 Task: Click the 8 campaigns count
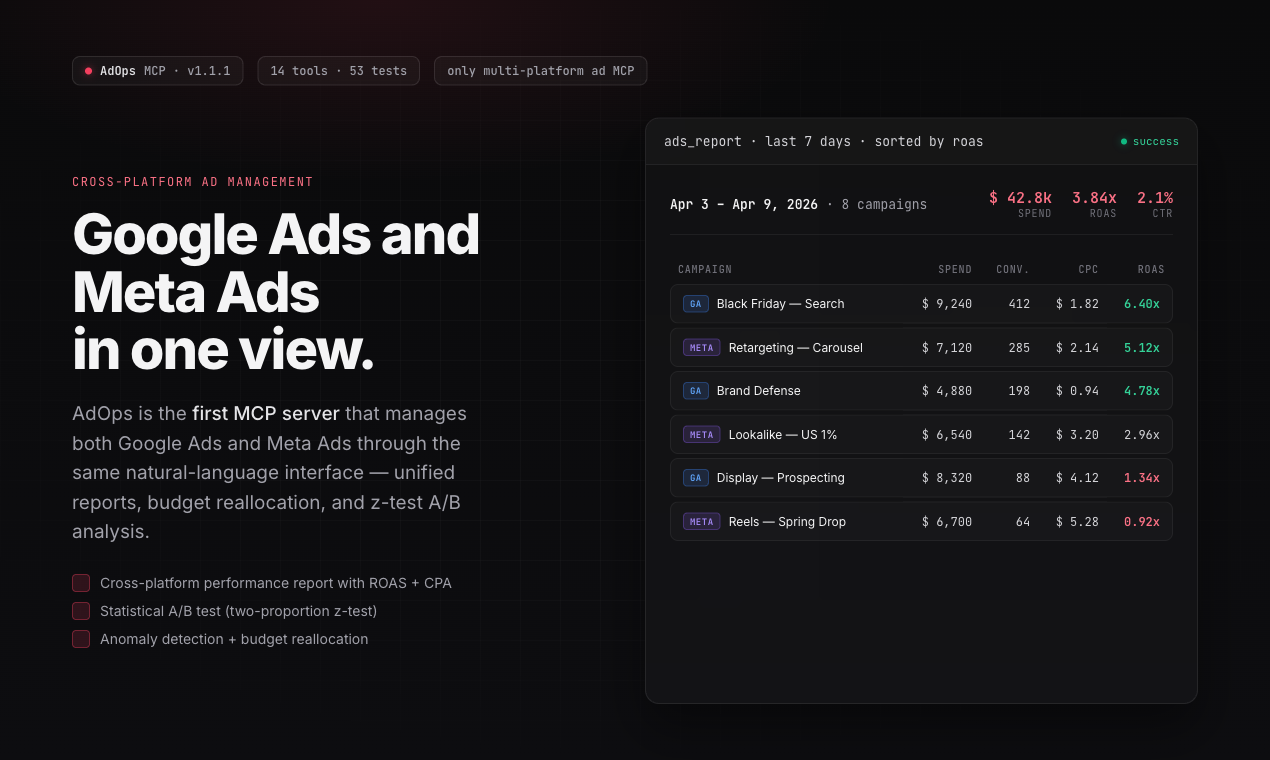(884, 205)
